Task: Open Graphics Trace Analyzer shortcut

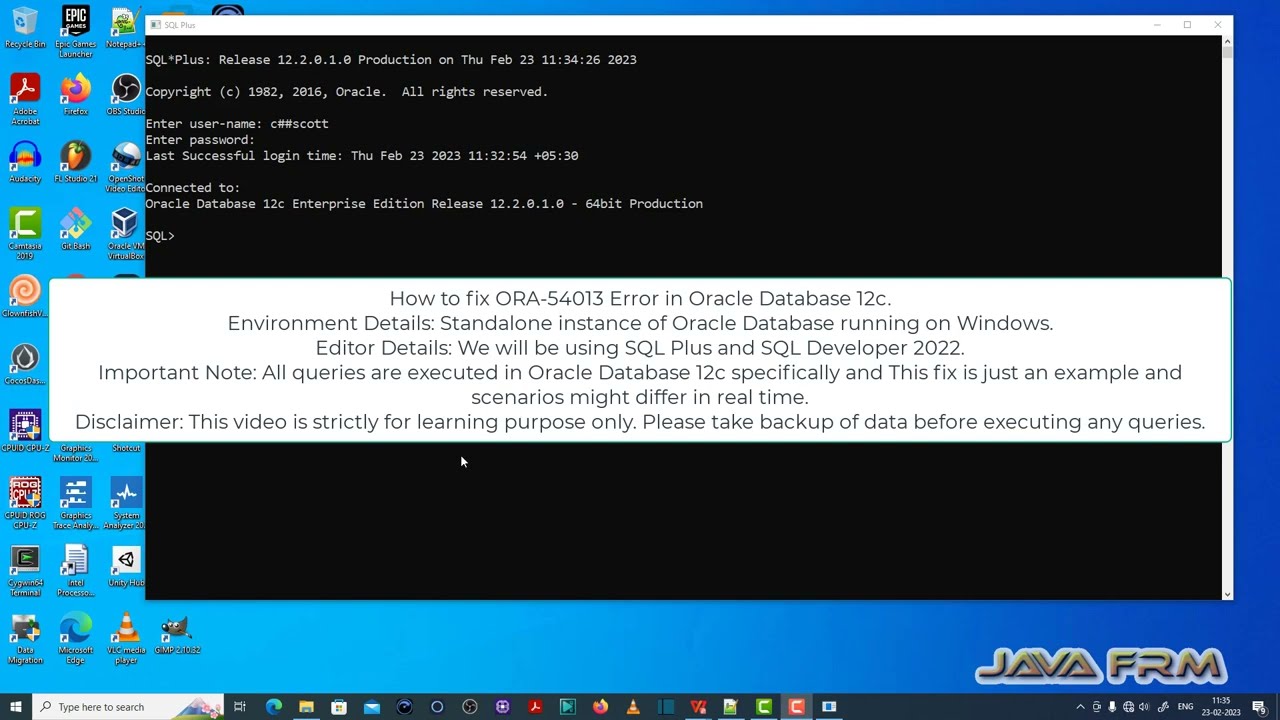Action: click(75, 503)
